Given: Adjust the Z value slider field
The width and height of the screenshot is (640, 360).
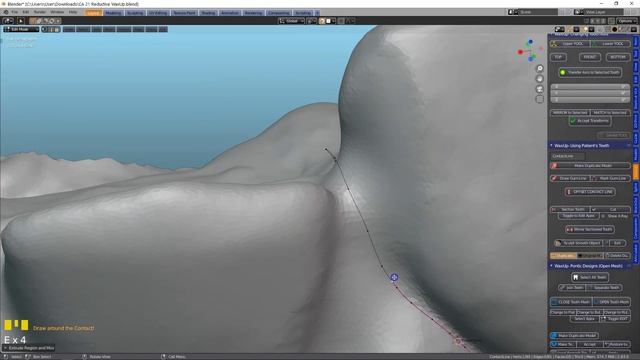Looking at the screenshot, I should pos(590,100).
